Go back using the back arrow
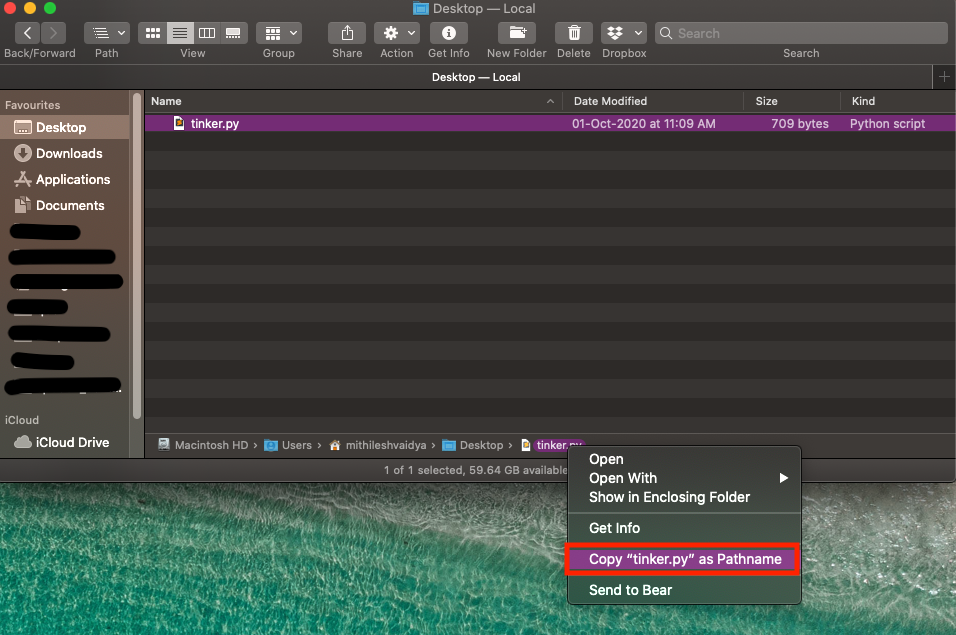This screenshot has height=635, width=956. [27, 33]
